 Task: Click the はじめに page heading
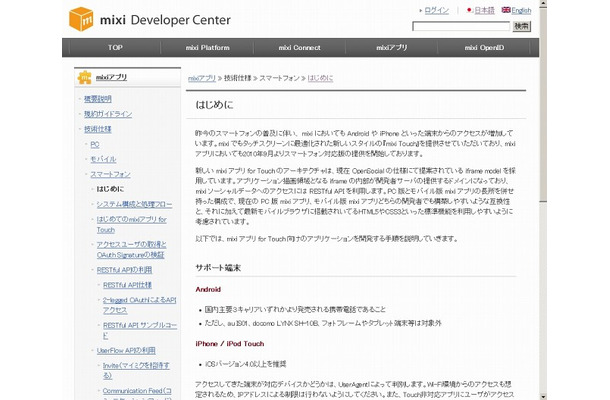pyautogui.click(x=214, y=105)
